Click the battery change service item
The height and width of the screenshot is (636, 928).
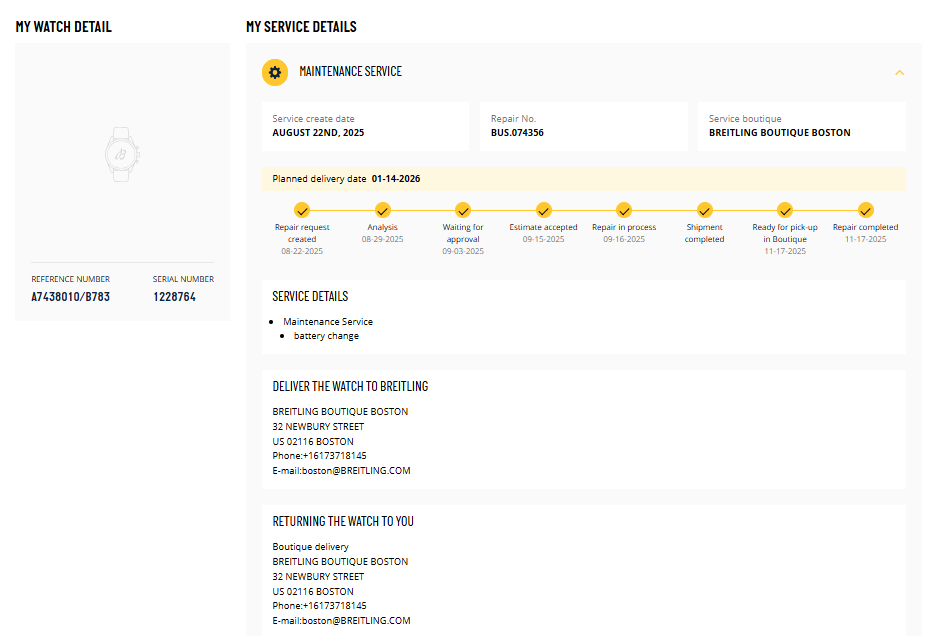click(x=326, y=336)
